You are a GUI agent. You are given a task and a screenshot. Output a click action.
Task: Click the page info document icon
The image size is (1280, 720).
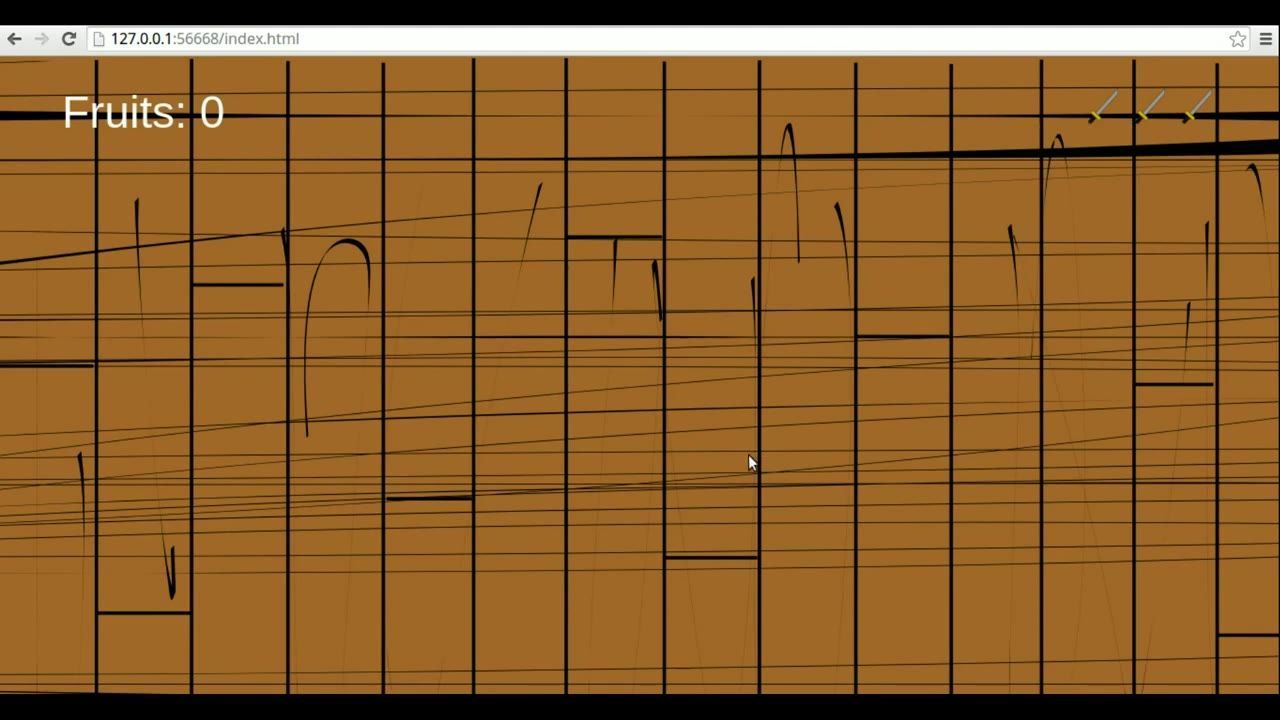98,39
